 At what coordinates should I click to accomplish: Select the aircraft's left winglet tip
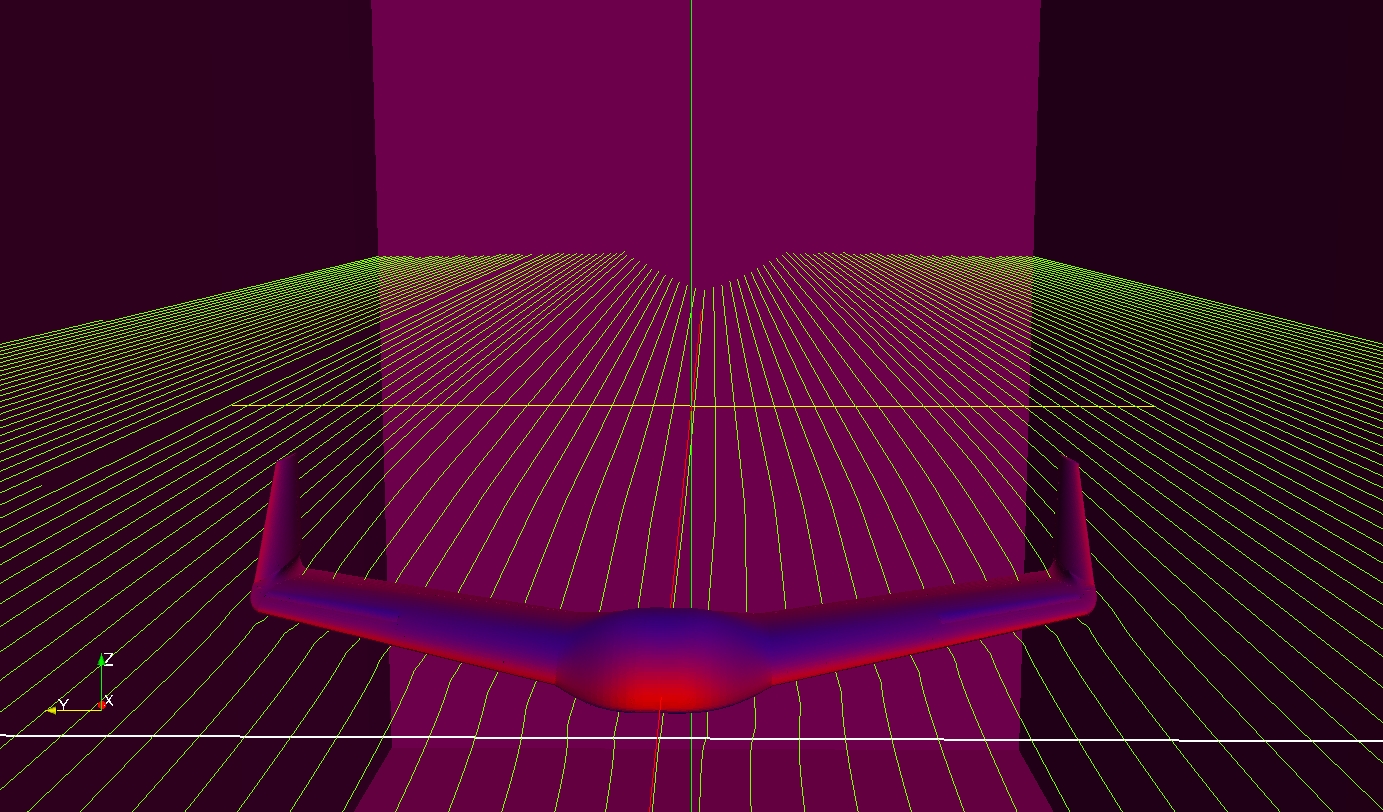point(285,466)
